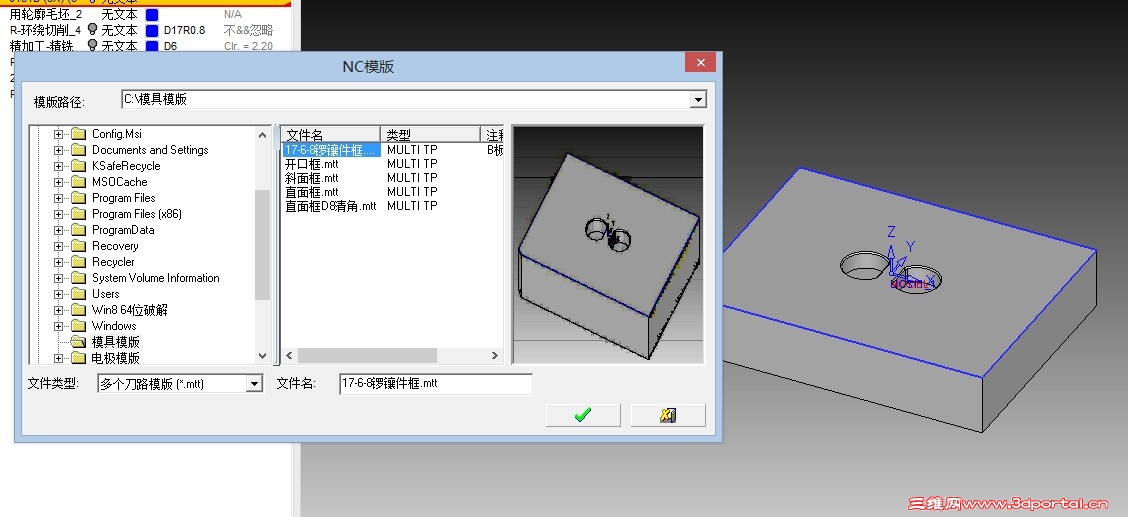
Task: Select the file 17-6-8锣镶件框 in list
Action: click(331, 150)
